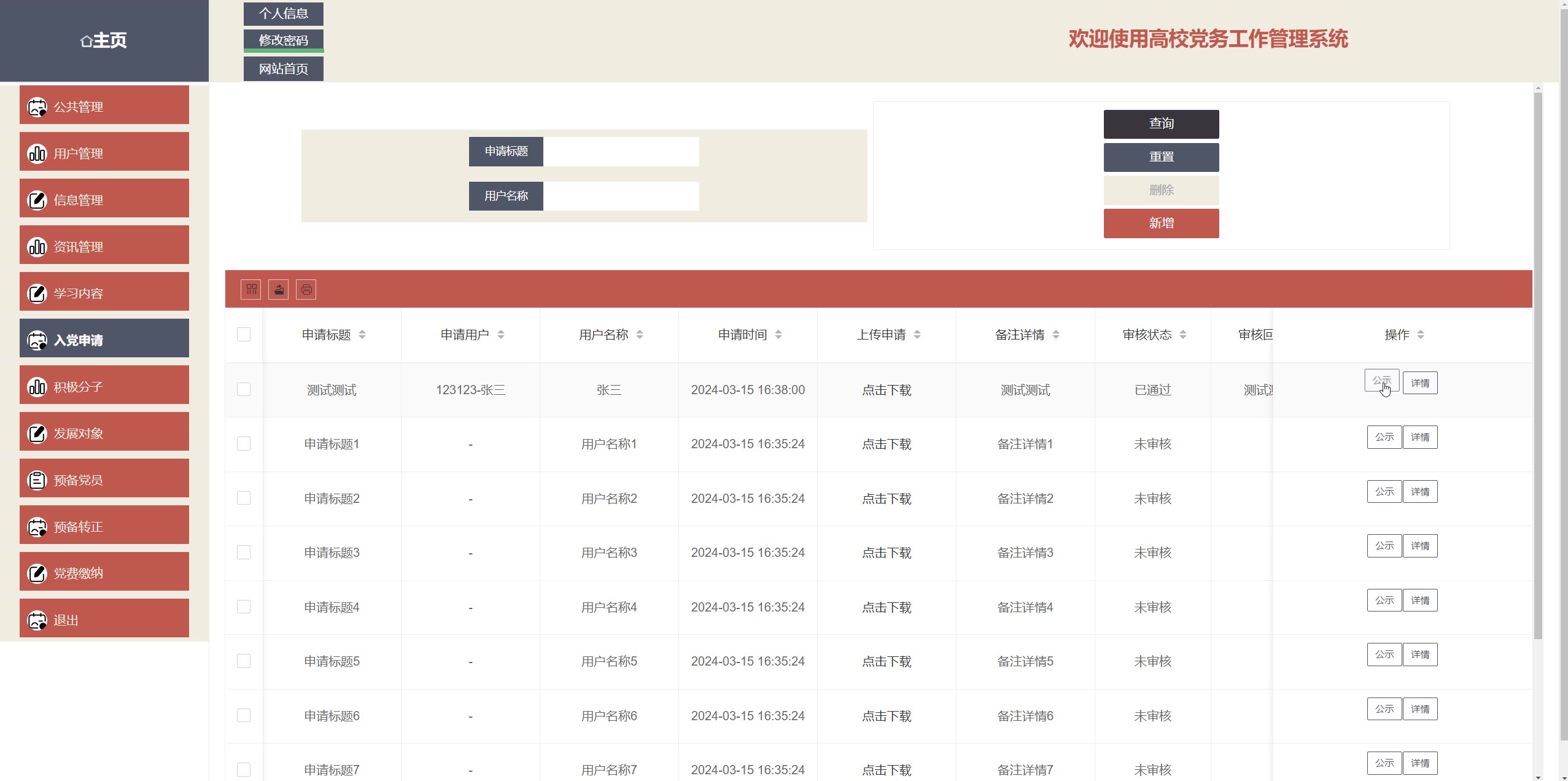Toggle the select-all checkbox in table header
The image size is (1568, 781).
click(x=244, y=335)
